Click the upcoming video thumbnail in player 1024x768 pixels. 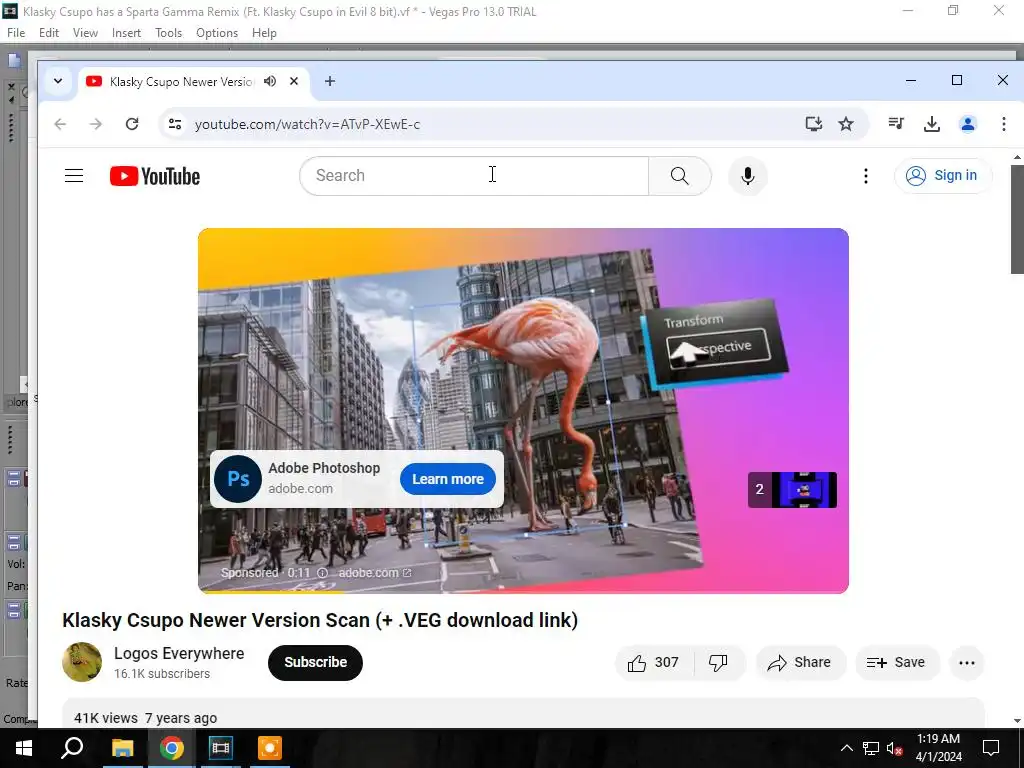(x=792, y=490)
